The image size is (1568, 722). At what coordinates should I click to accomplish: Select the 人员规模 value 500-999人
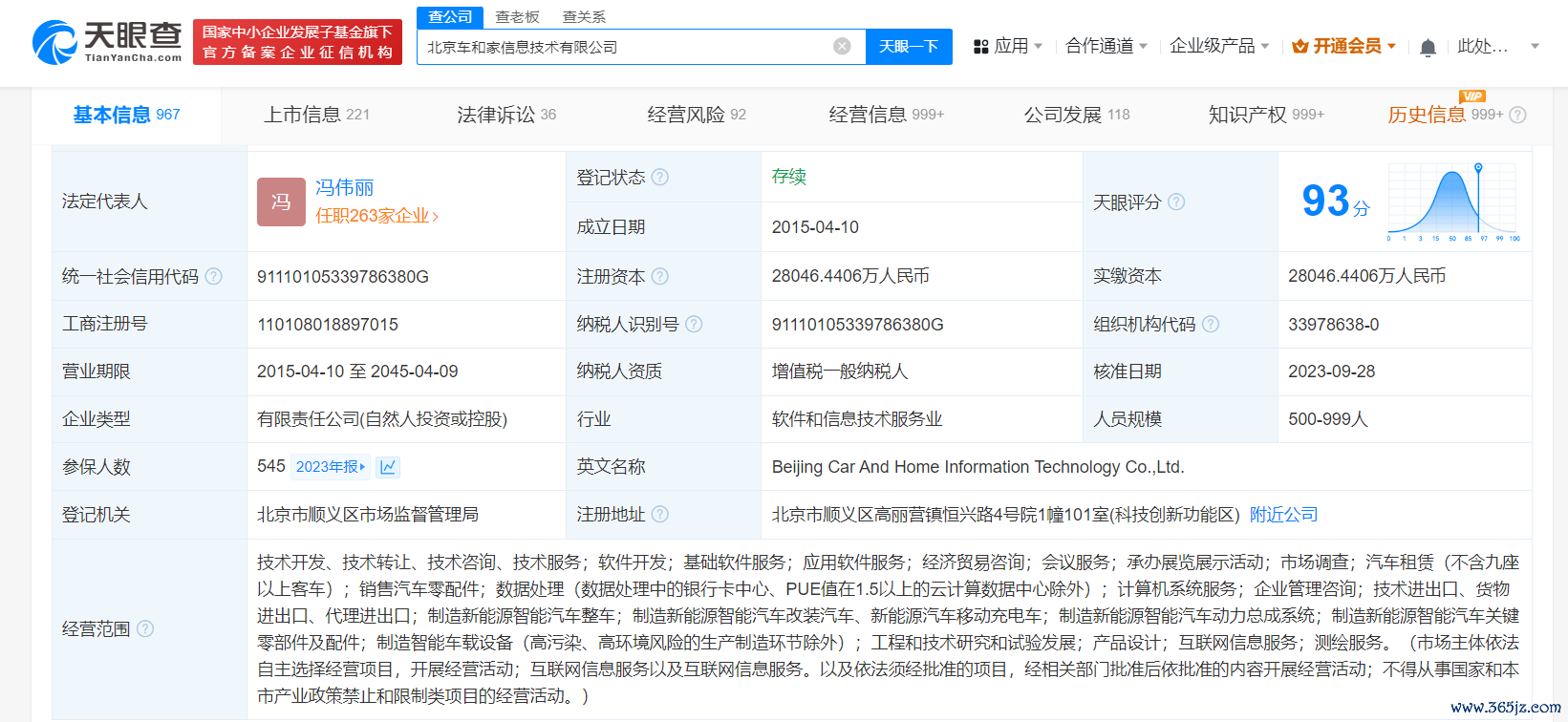click(x=1327, y=418)
